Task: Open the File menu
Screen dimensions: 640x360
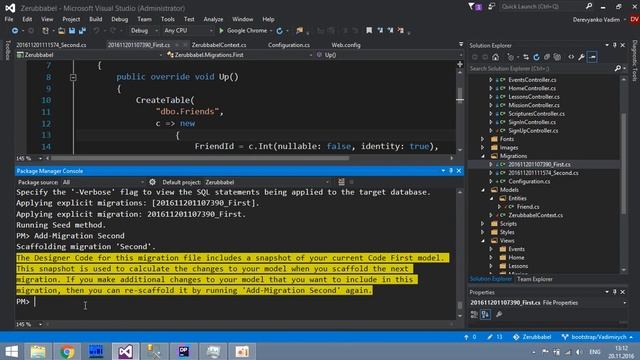Action: (x=9, y=19)
